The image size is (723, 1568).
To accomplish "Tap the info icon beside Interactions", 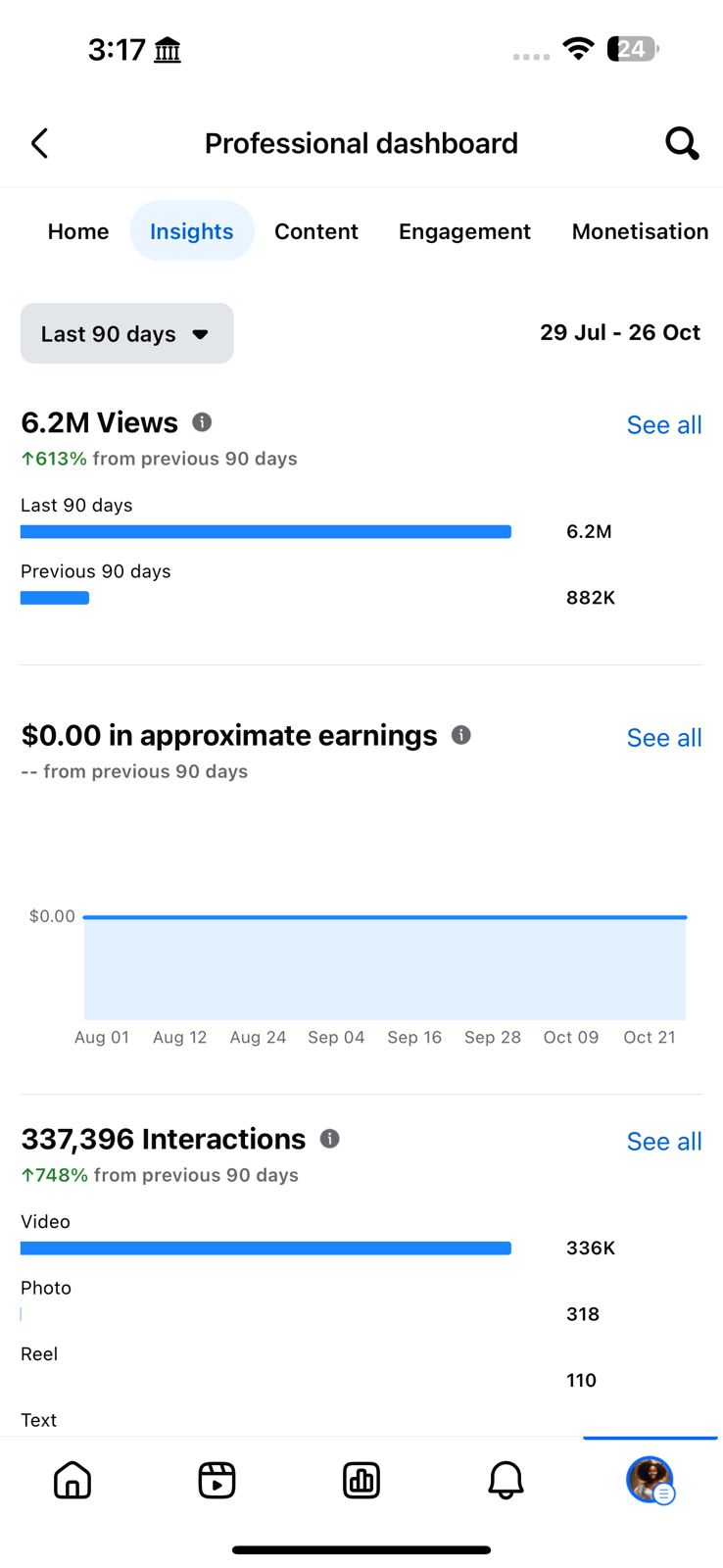I will pos(330,1139).
